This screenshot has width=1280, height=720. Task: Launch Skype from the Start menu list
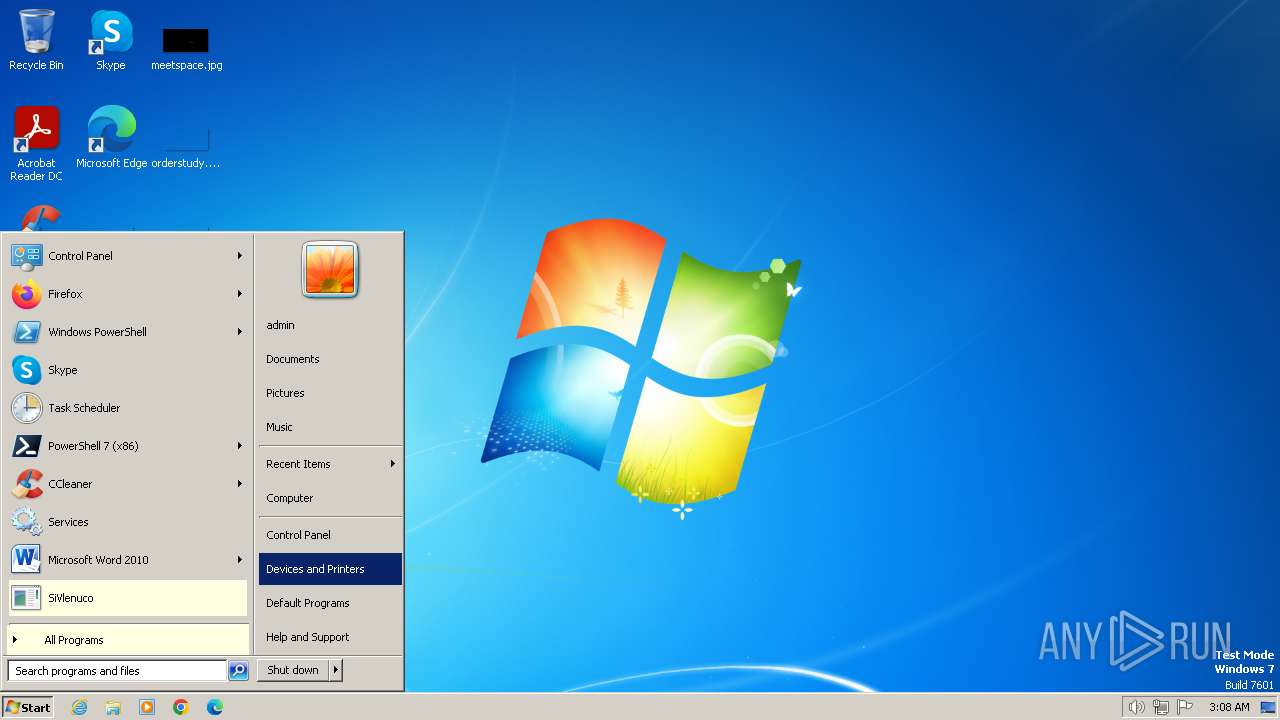[x=128, y=370]
